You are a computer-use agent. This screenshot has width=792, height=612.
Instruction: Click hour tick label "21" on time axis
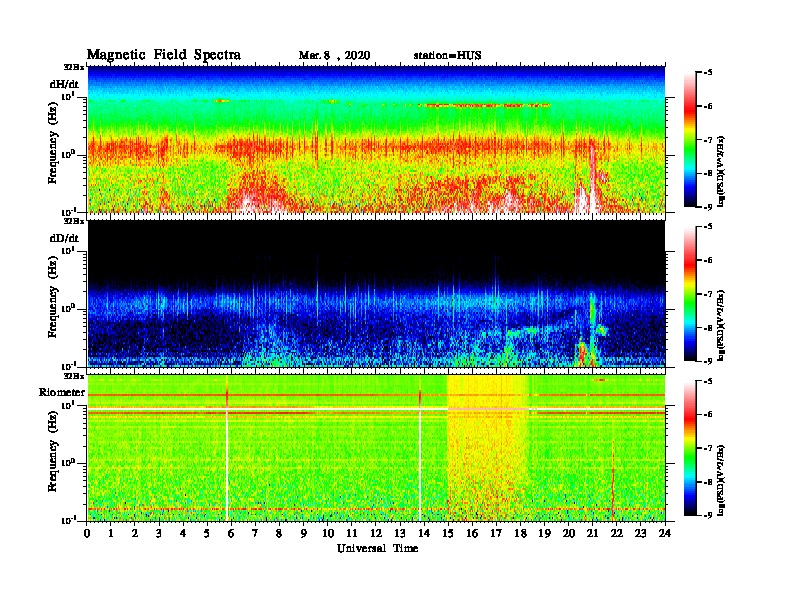(592, 533)
